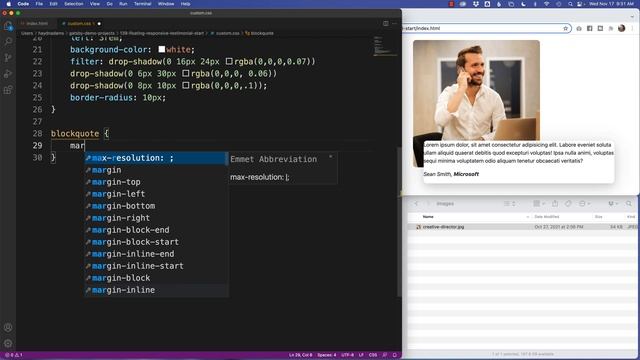This screenshot has width=640, height=360.
Task: Open the Finder grouping dropdown
Action: point(540,203)
